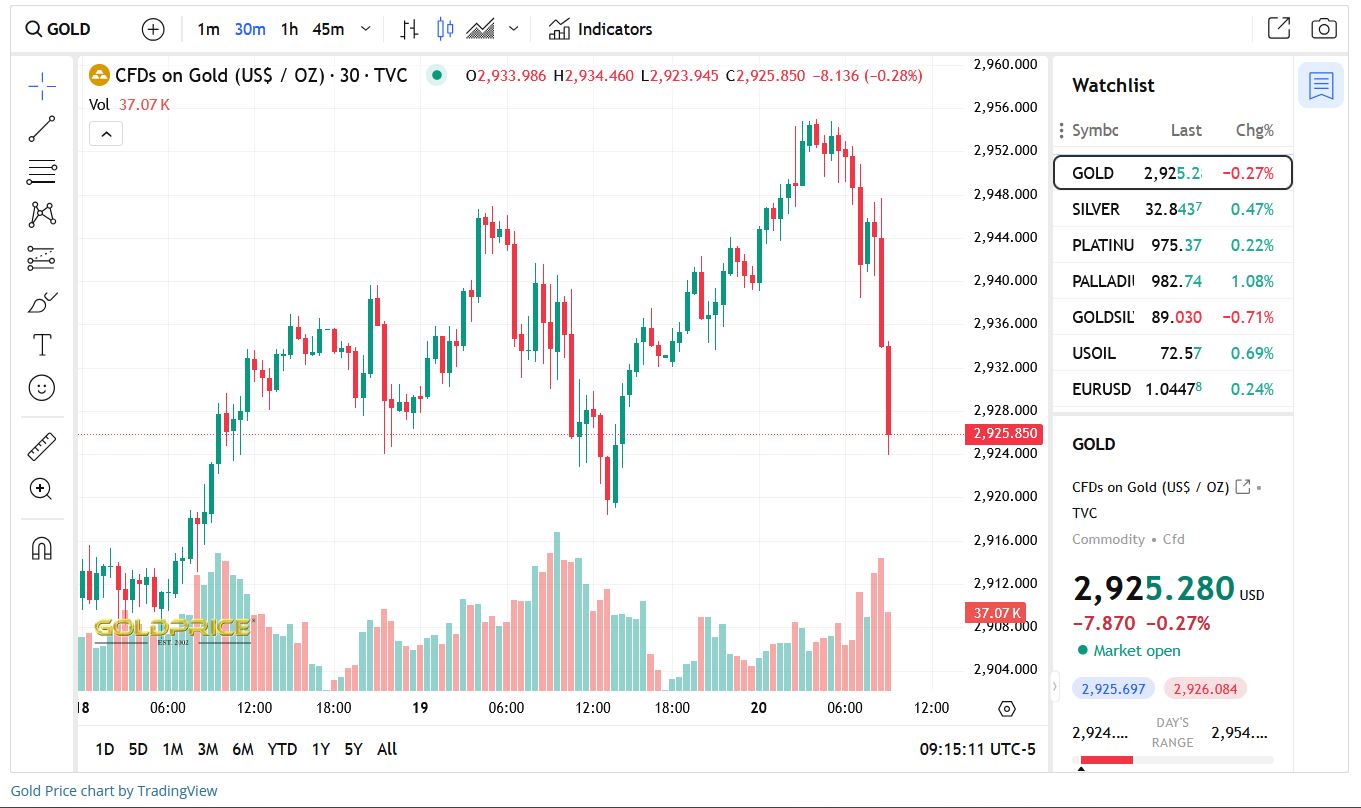
Task: Expand the time interval dropdown arrow
Action: click(365, 29)
